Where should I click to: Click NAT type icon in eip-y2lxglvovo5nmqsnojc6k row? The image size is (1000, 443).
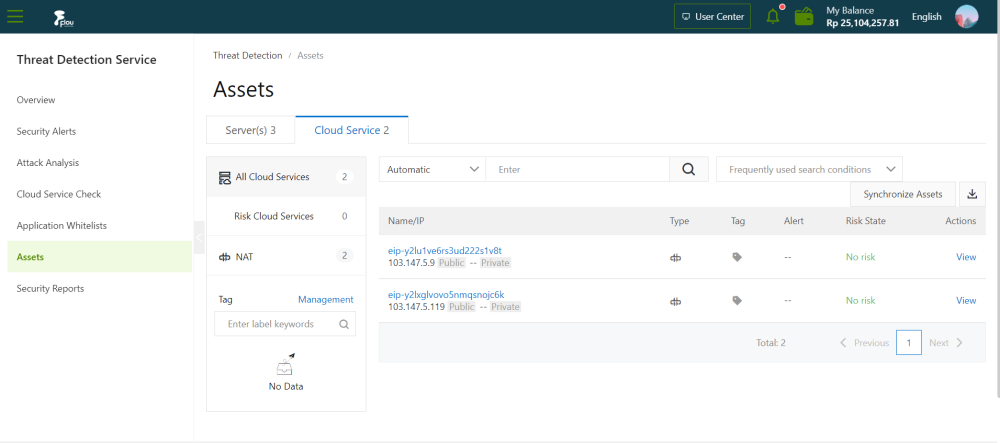pos(676,301)
